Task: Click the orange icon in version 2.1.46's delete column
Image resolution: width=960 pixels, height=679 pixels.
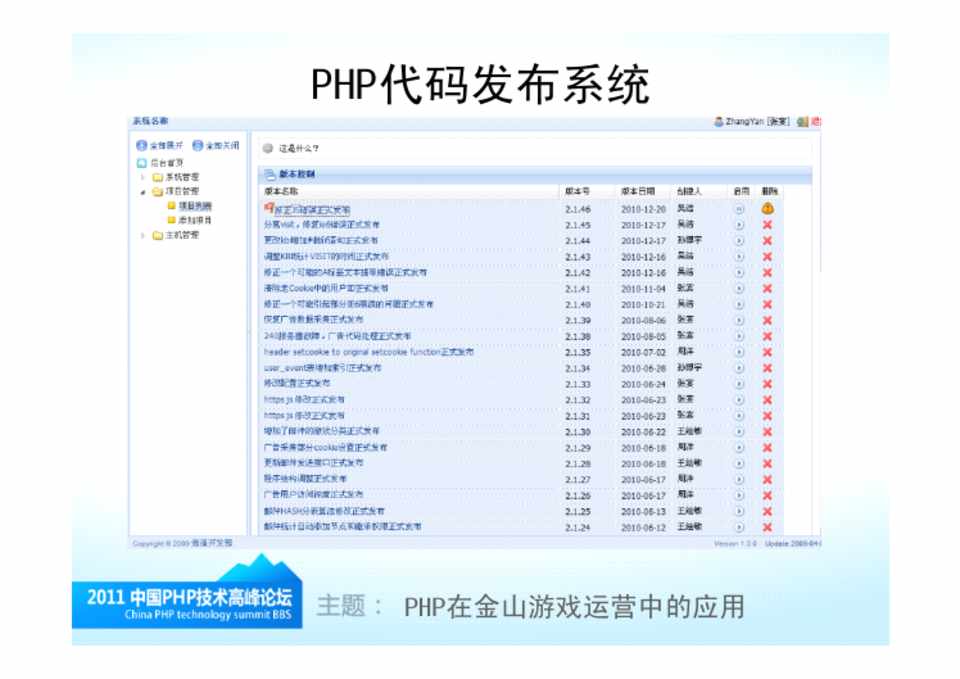Action: (767, 208)
